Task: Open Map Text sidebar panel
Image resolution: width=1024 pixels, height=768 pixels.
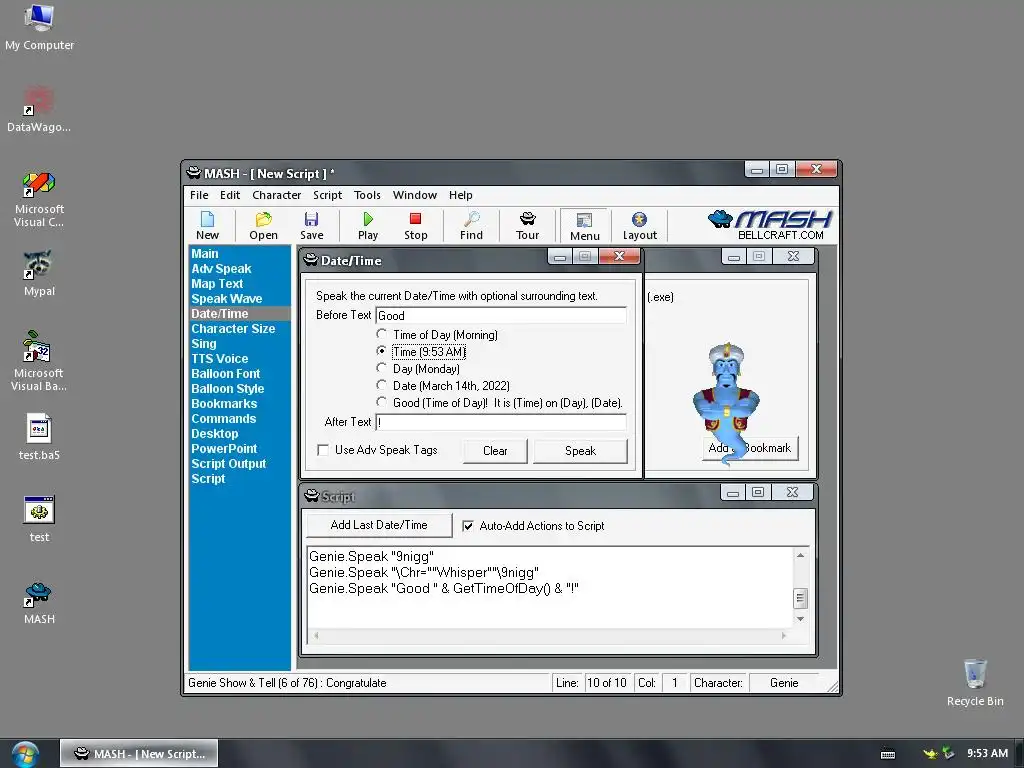Action: [217, 283]
